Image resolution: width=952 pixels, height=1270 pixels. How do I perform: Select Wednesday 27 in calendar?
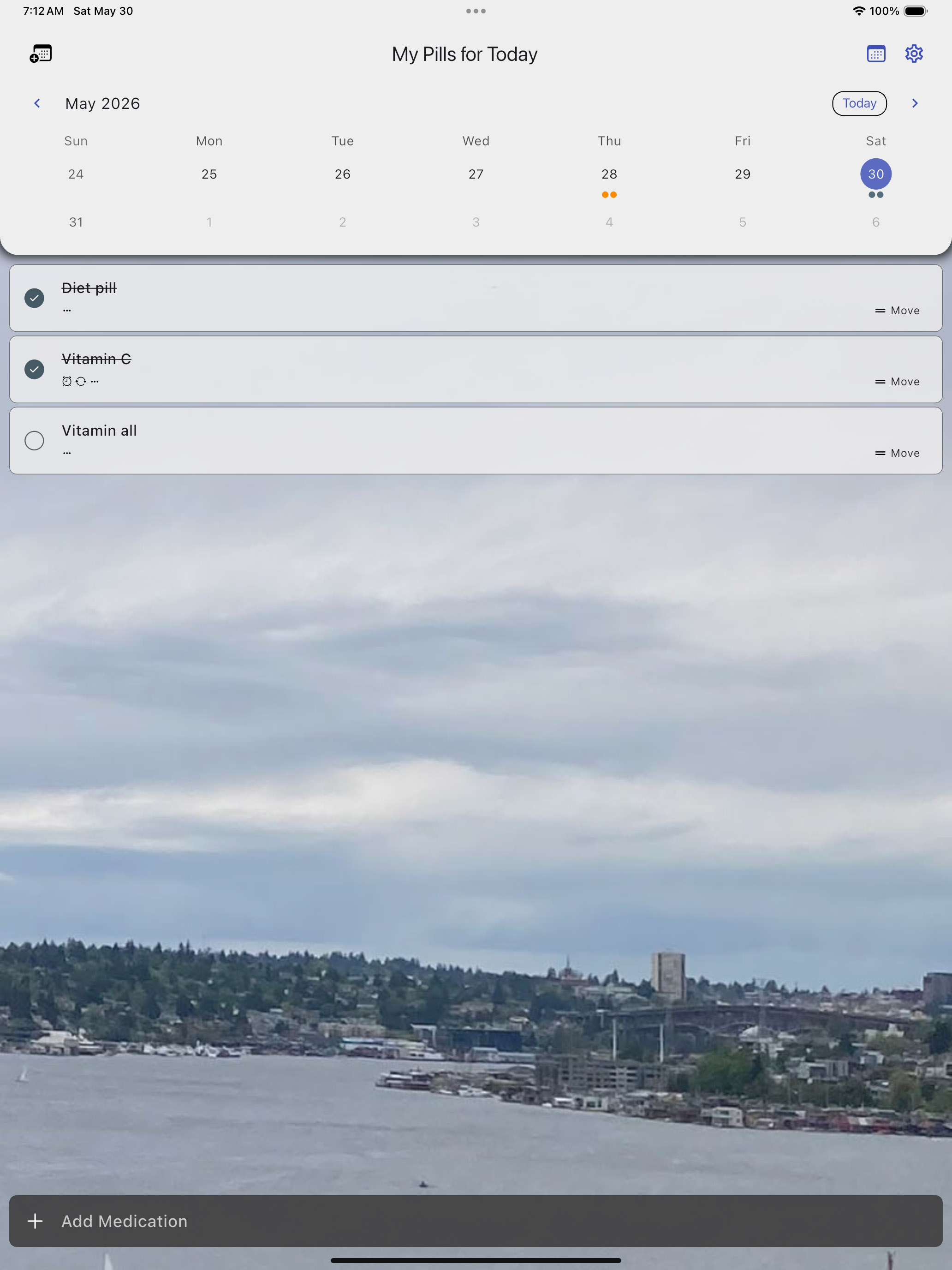pyautogui.click(x=476, y=174)
